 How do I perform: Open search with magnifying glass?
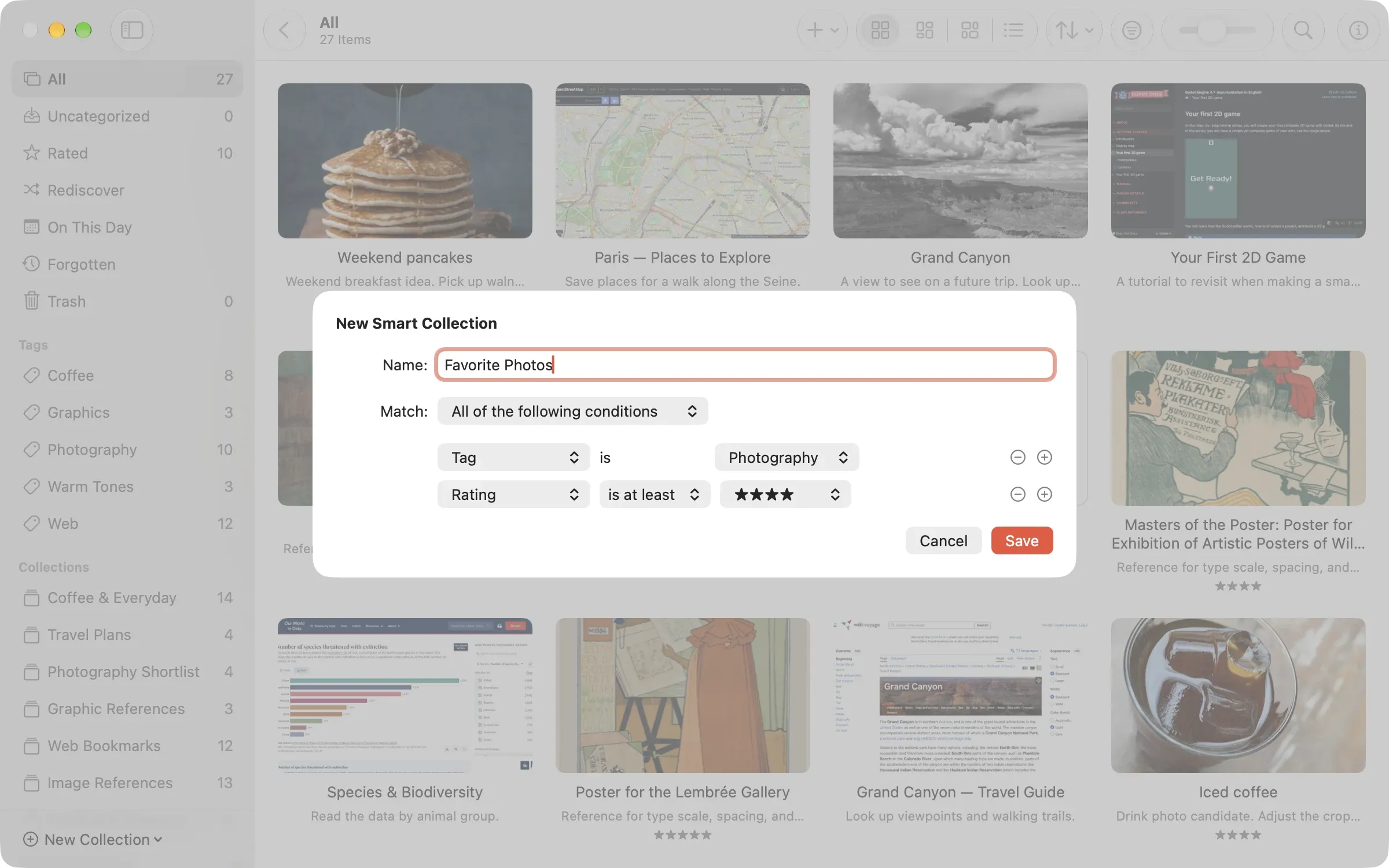1303,30
